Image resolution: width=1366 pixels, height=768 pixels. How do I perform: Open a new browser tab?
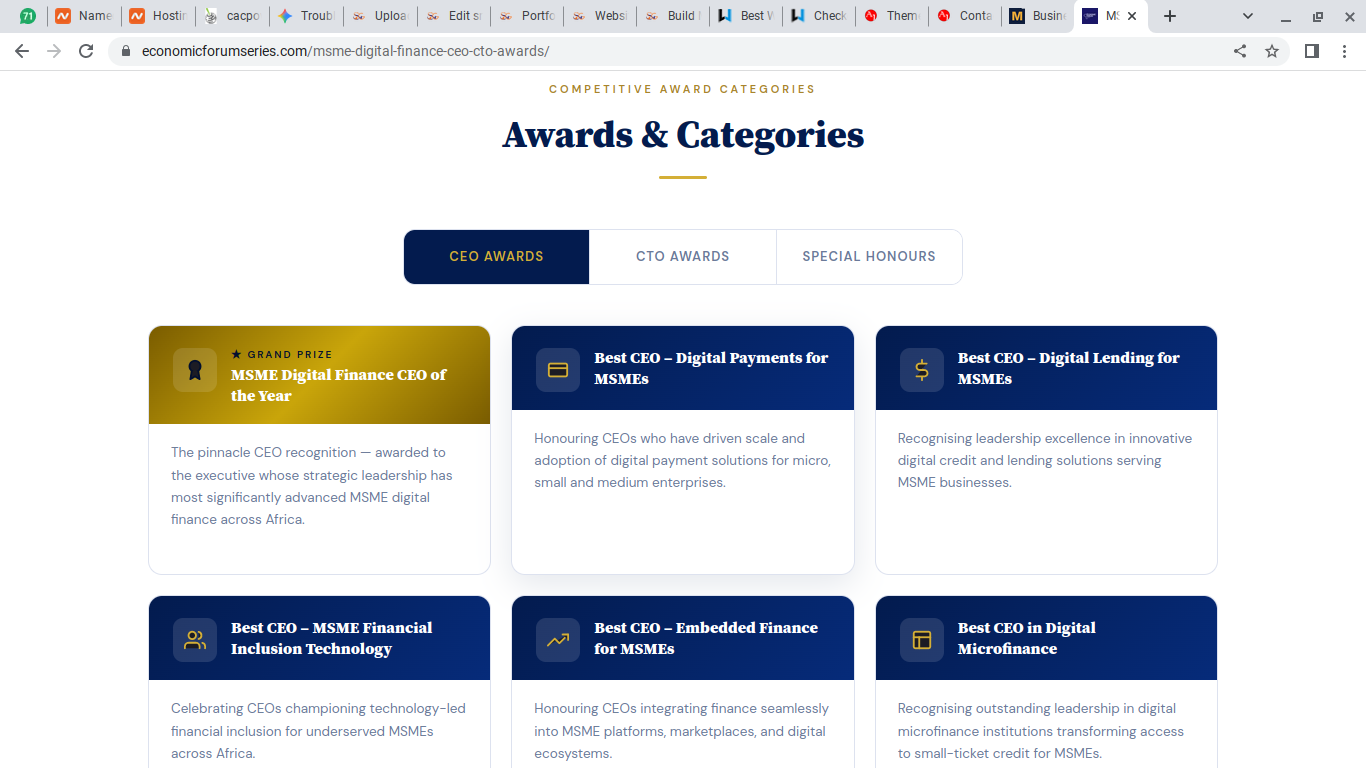point(1170,16)
